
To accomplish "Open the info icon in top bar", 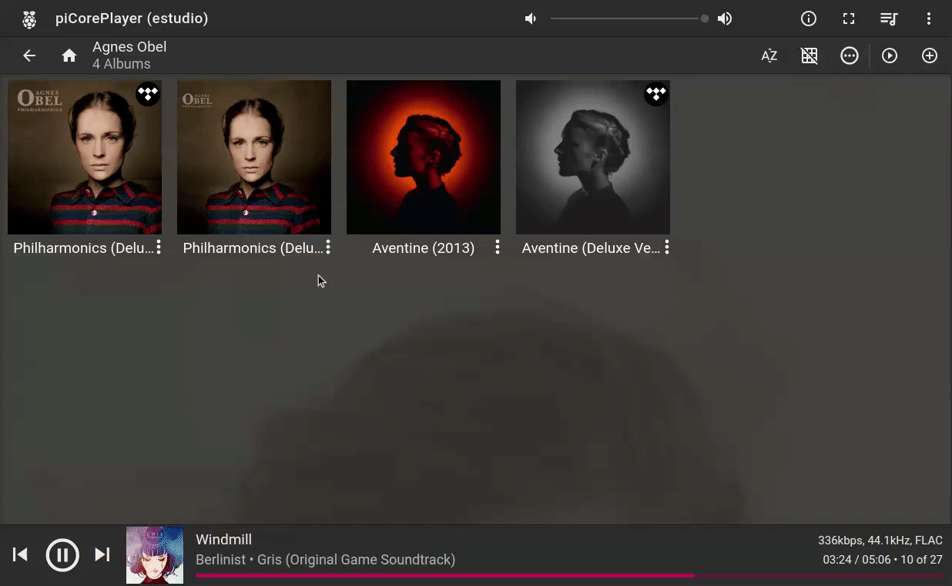I will pyautogui.click(x=808, y=19).
